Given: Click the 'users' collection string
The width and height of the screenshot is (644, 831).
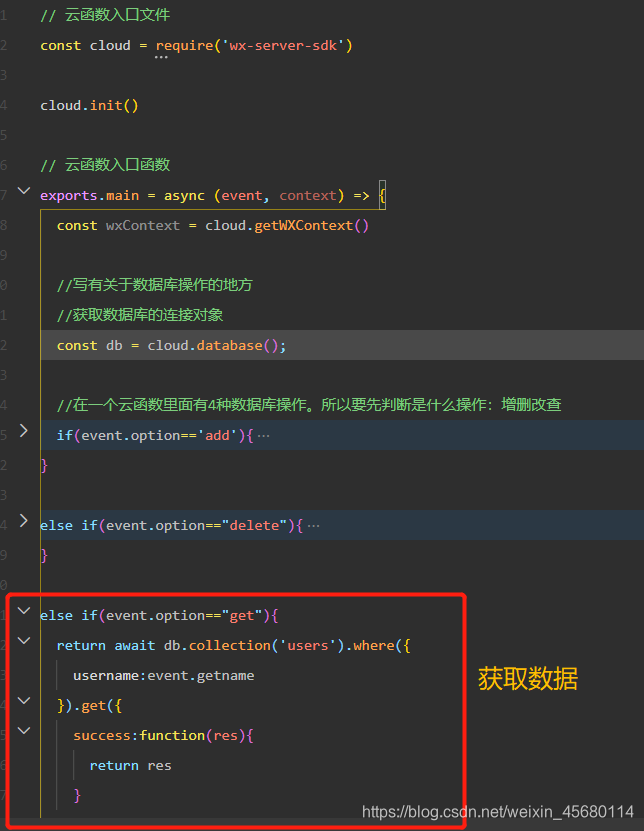Looking at the screenshot, I should click(x=308, y=646).
